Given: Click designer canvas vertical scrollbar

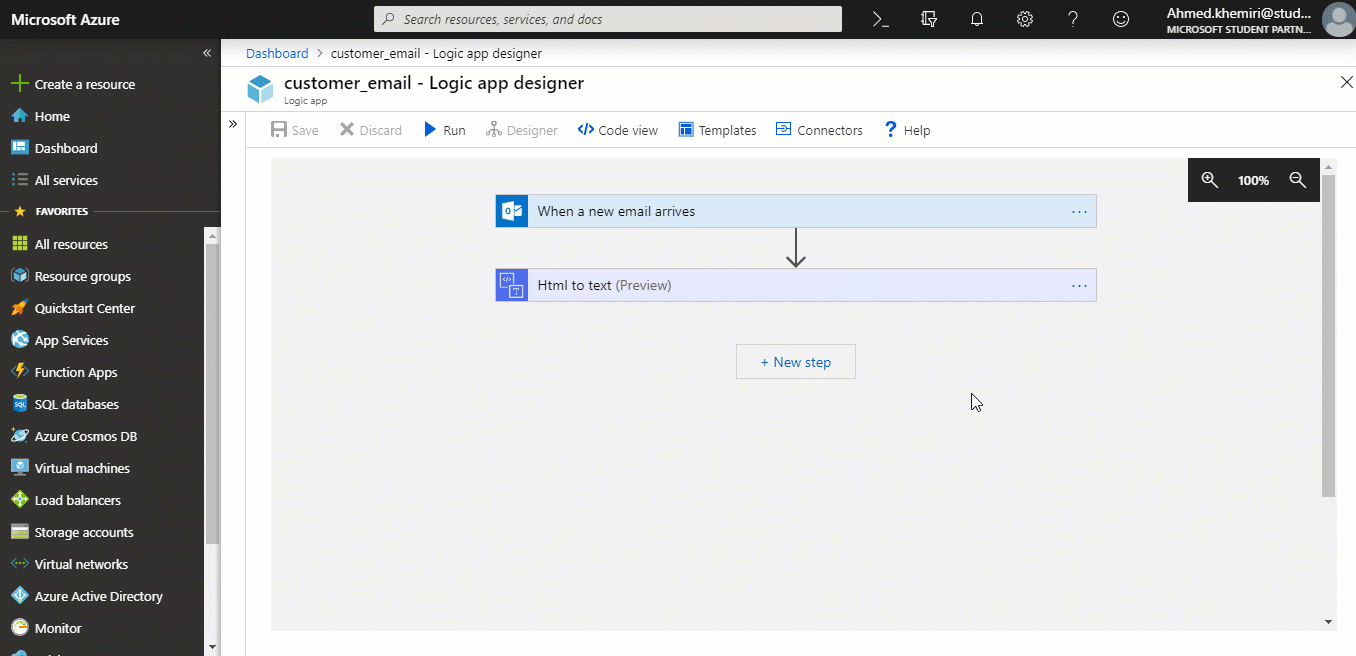Looking at the screenshot, I should click(x=1328, y=335).
